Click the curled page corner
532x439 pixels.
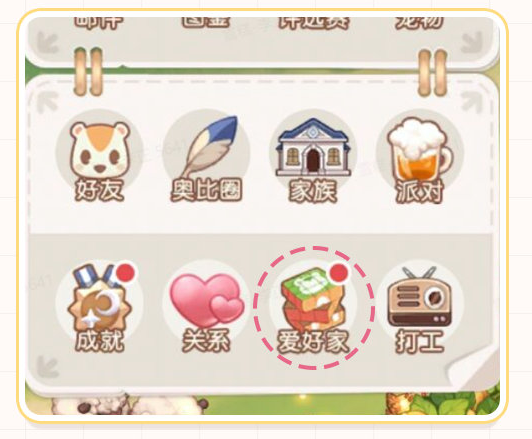point(473,370)
